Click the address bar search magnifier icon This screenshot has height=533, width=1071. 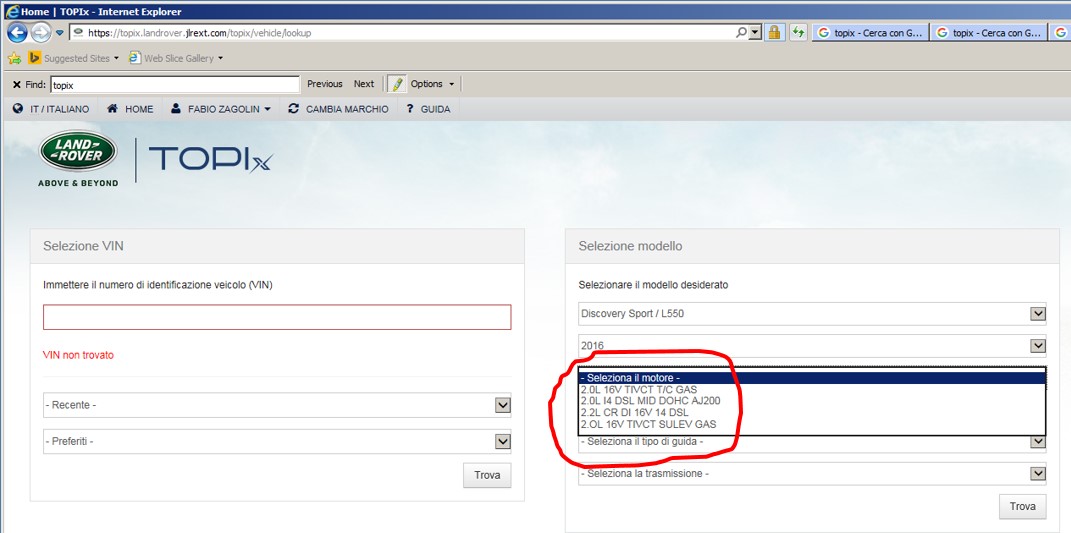tap(742, 33)
